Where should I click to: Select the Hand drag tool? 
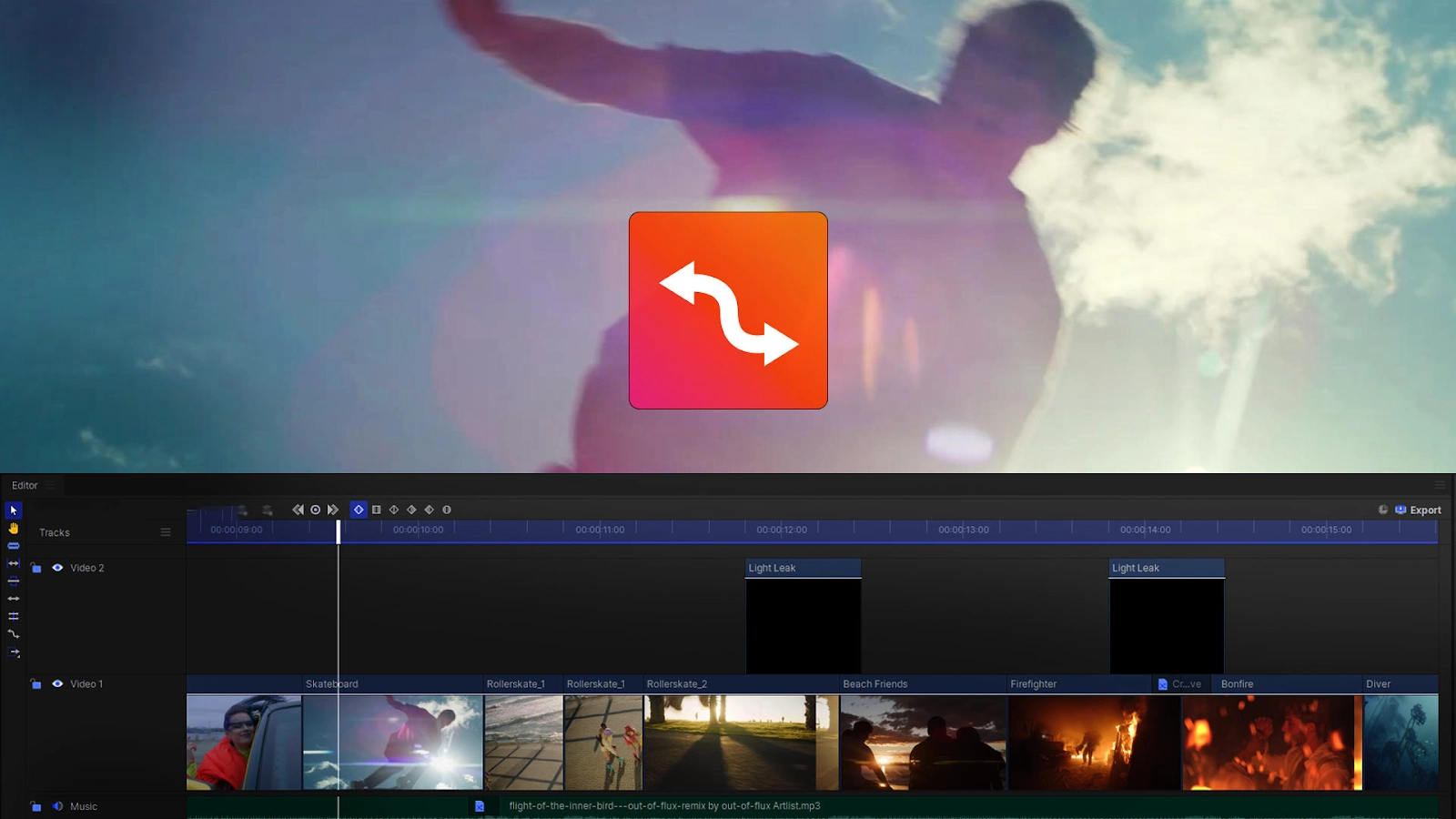pyautogui.click(x=14, y=528)
